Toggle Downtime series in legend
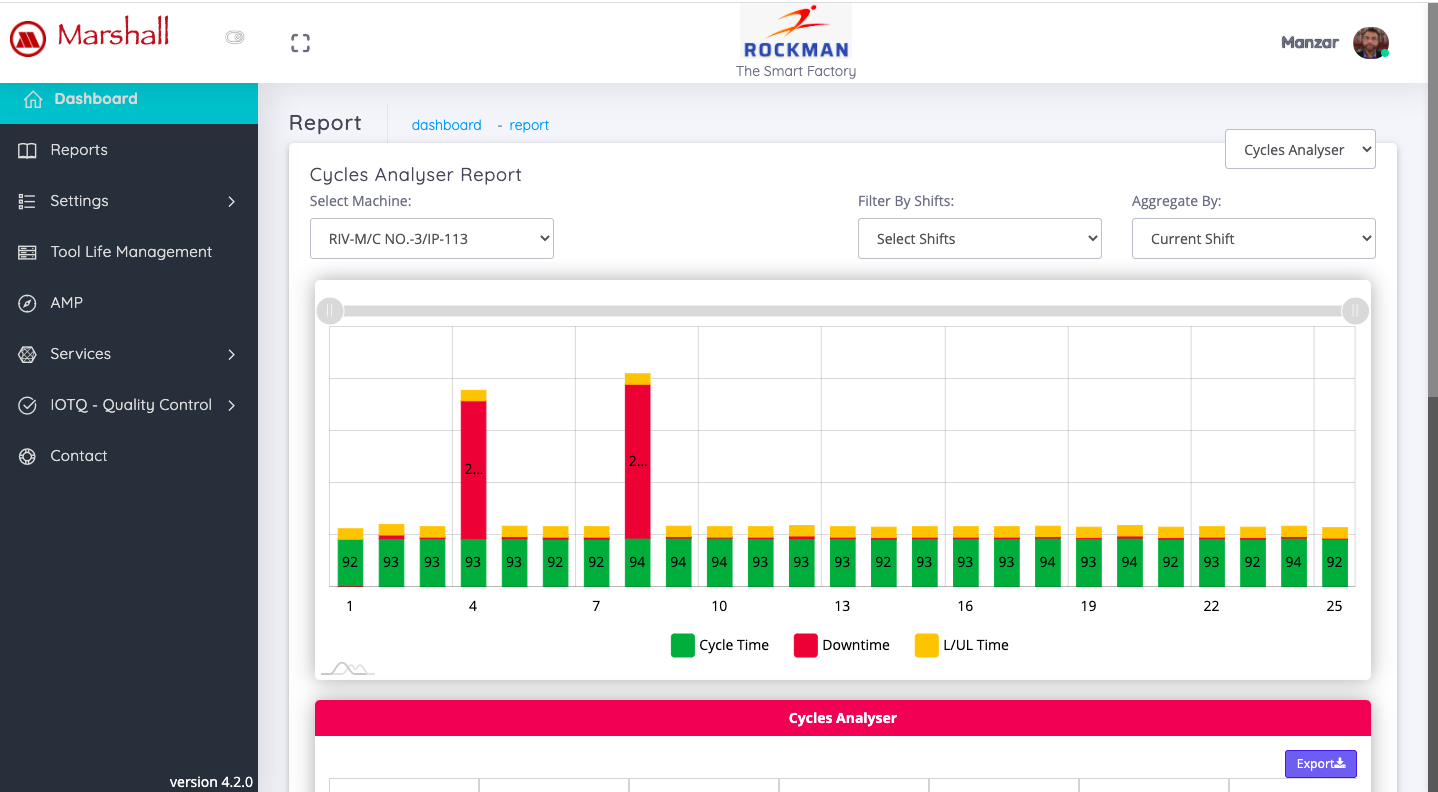The height and width of the screenshot is (792, 1438). coord(842,645)
